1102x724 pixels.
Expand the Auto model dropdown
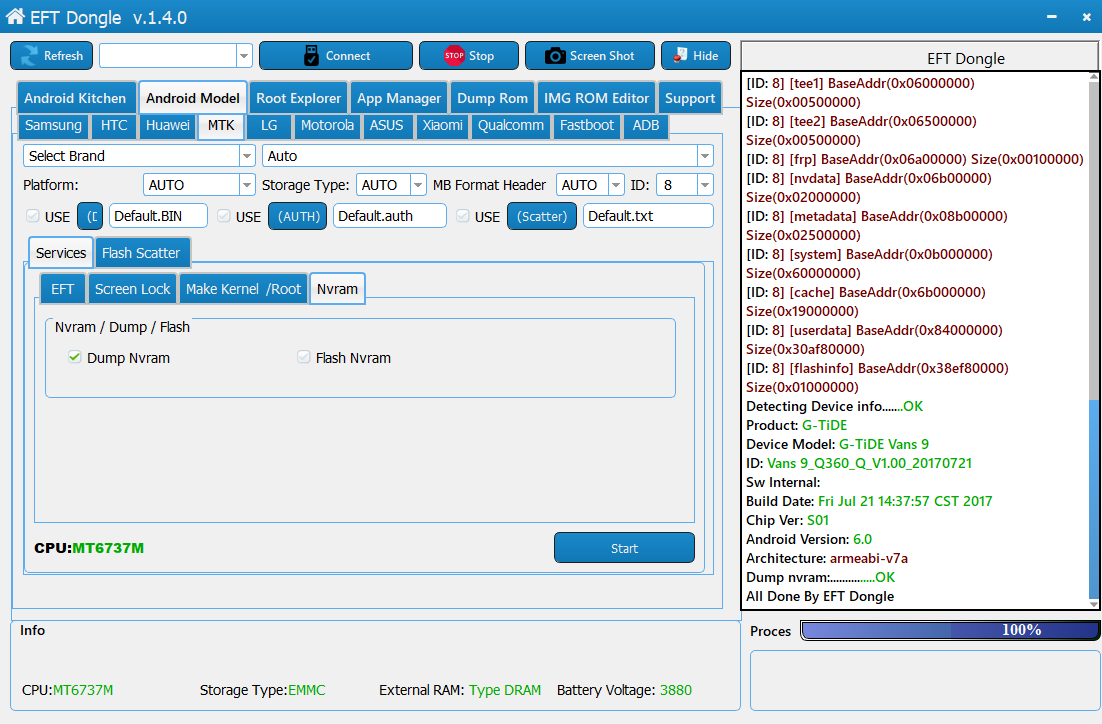(x=705, y=156)
